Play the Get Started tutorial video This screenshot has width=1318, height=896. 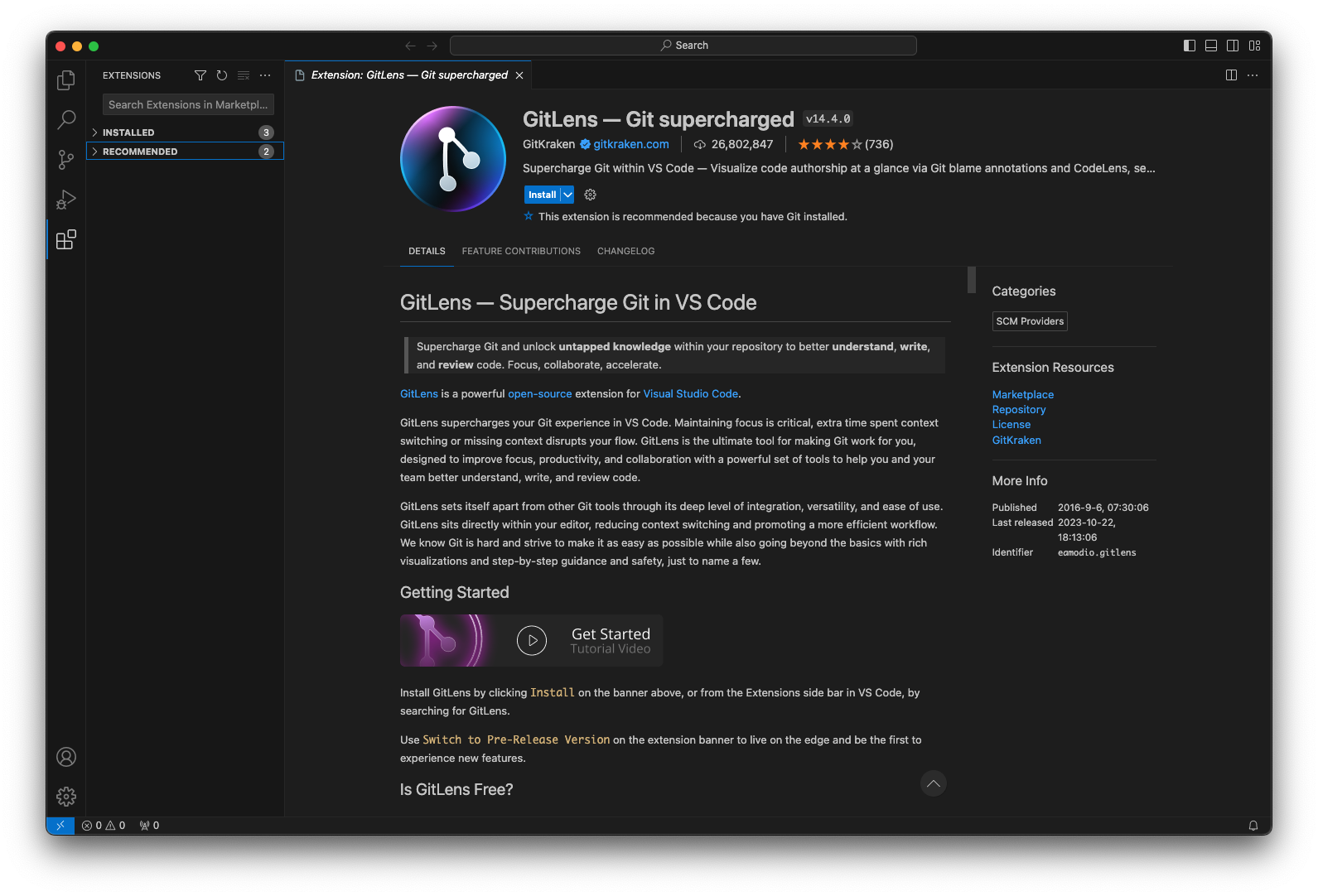tap(532, 640)
